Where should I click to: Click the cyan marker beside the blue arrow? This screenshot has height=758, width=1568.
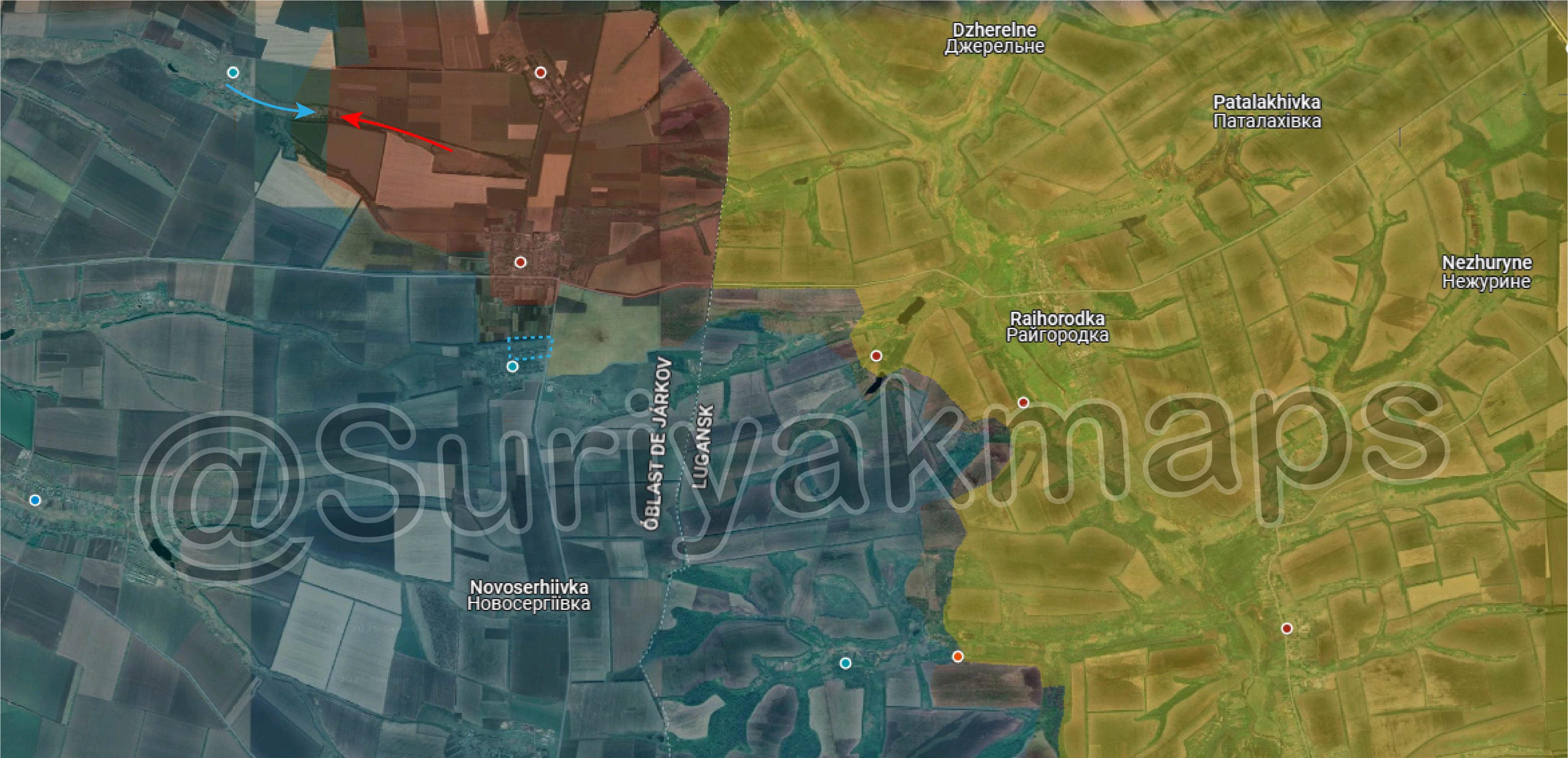tap(232, 72)
